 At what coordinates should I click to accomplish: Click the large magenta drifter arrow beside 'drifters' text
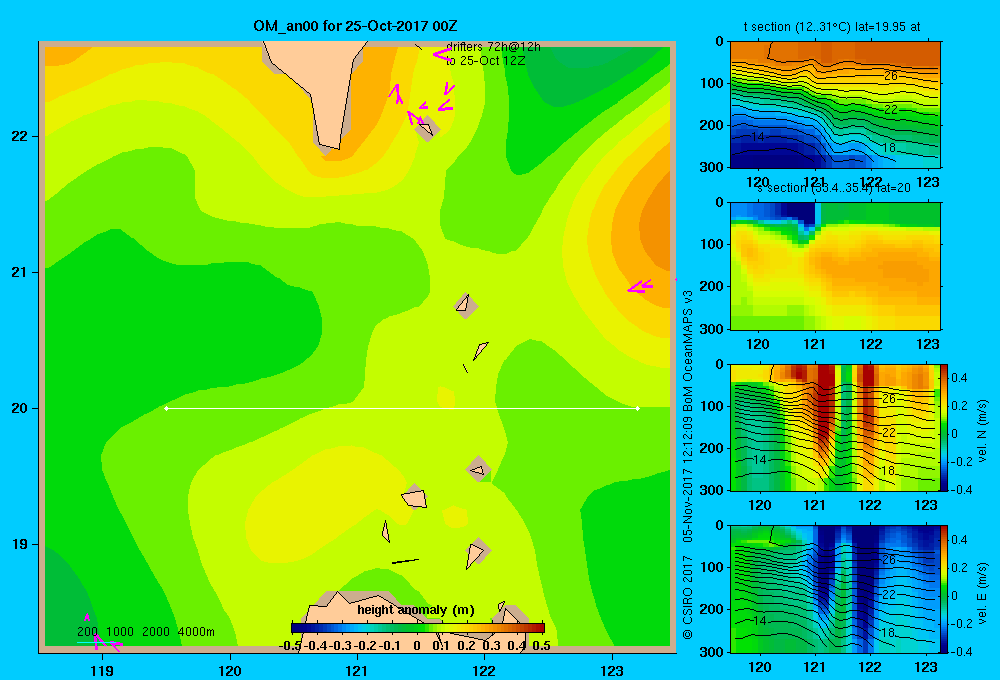(442, 55)
